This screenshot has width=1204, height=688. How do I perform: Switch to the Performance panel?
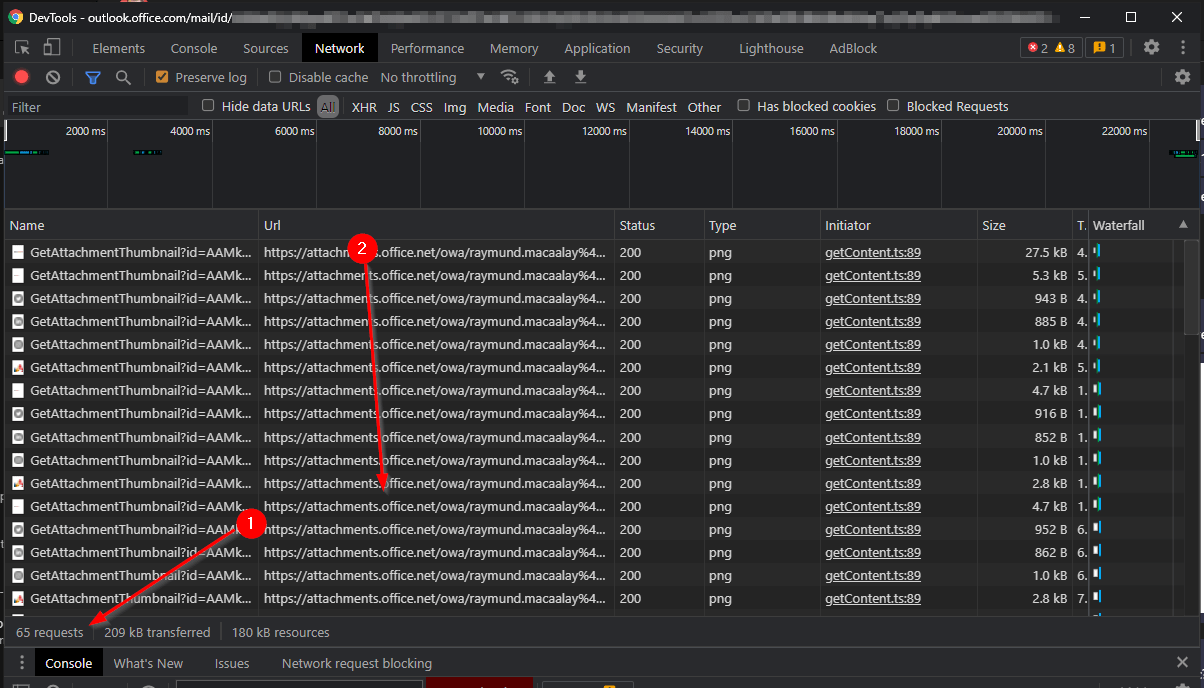coord(427,47)
